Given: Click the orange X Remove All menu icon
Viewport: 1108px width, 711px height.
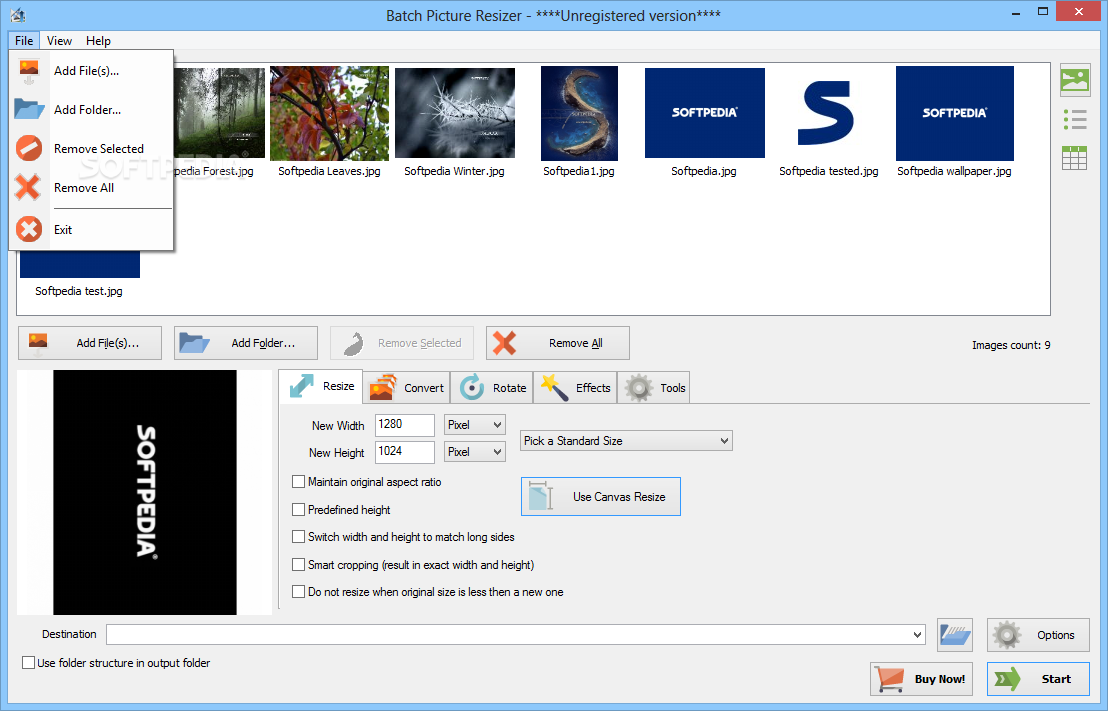Looking at the screenshot, I should coord(28,187).
